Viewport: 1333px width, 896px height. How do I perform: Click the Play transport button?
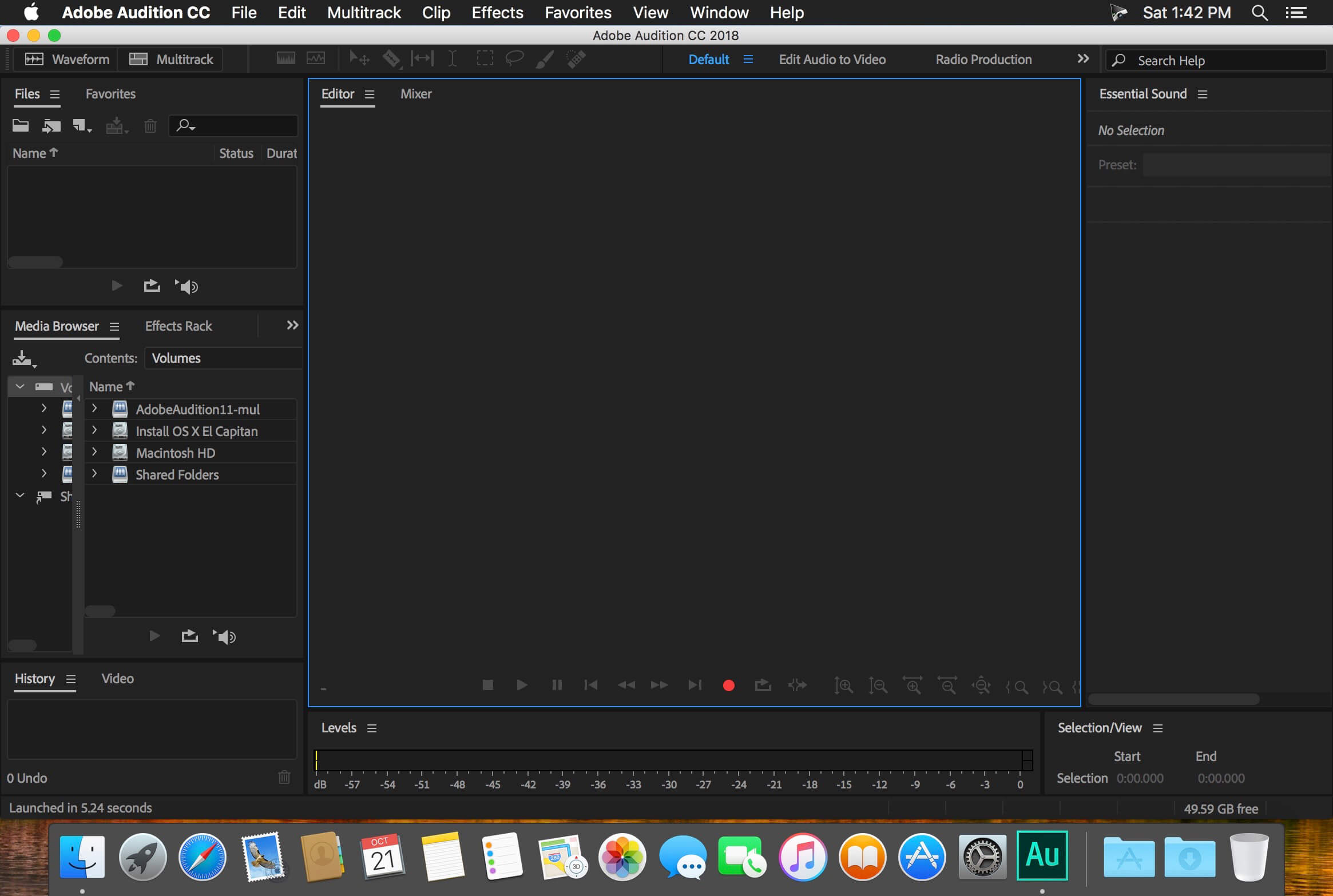tap(522, 685)
